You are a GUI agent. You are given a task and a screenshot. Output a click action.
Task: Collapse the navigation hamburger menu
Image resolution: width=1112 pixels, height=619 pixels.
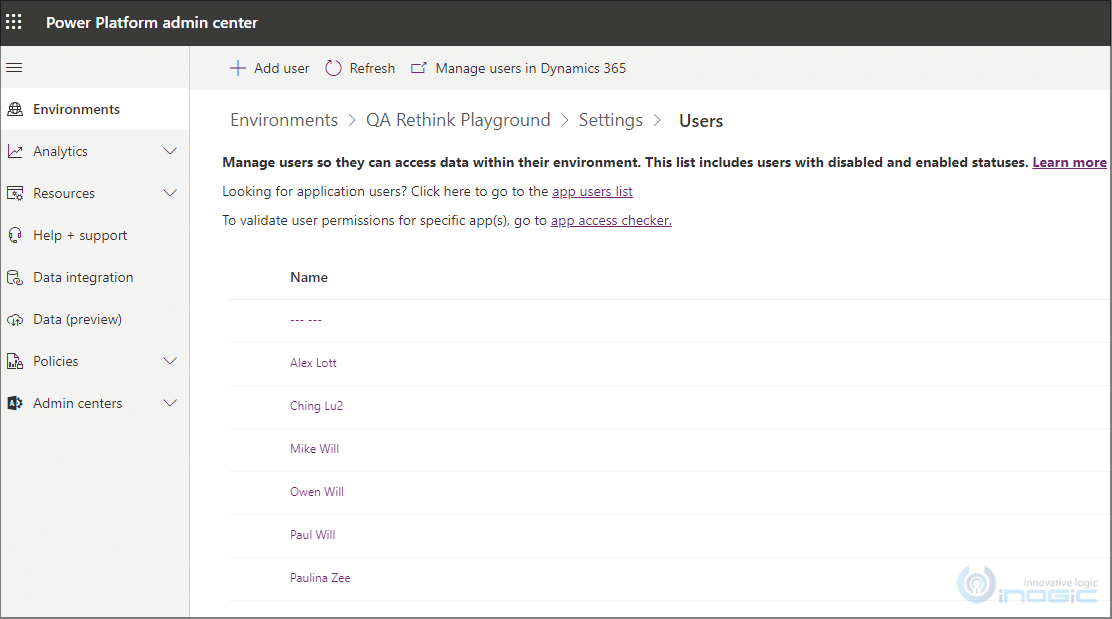[14, 68]
